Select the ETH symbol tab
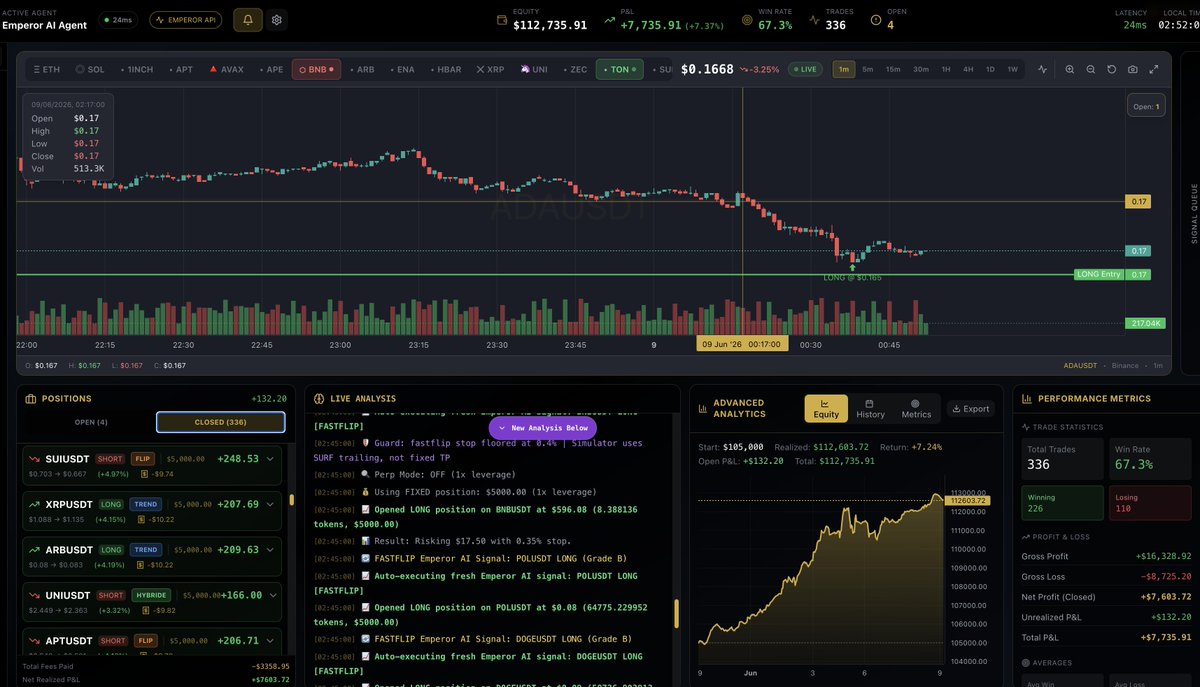1200x687 pixels. tap(47, 69)
